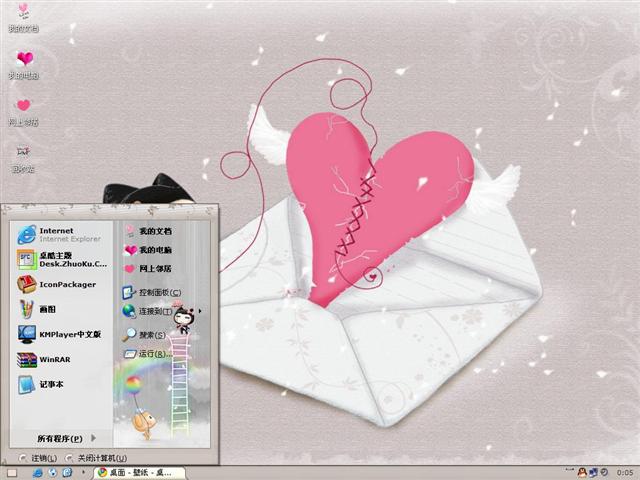
Task: Open QQ penguin tray icon
Action: 582,473
